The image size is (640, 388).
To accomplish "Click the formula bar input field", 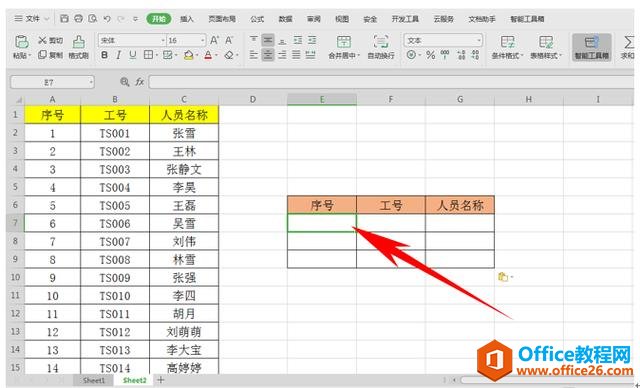I will [x=391, y=82].
